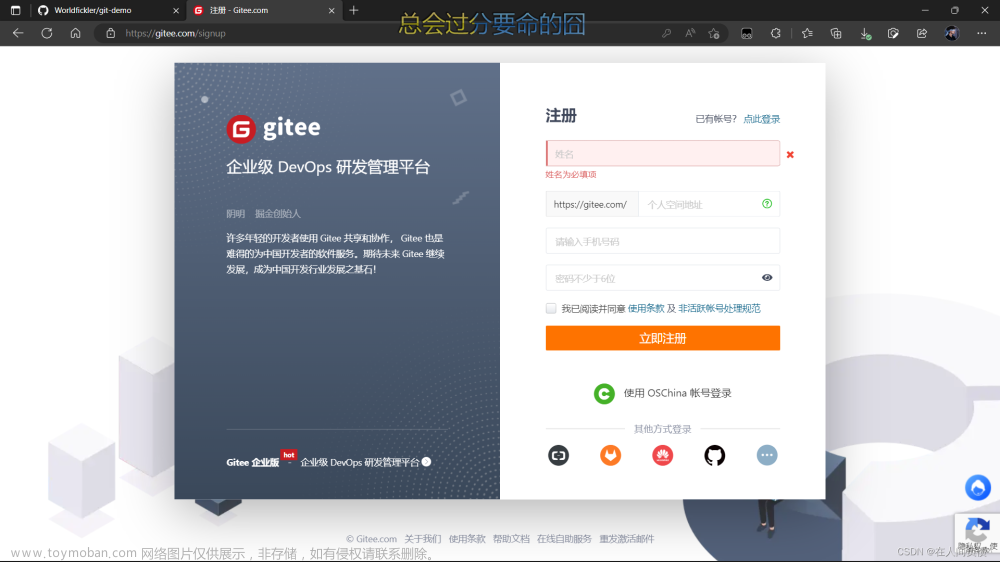Reload the Gitee signup page
Screen dimensions: 1000x562
[x=47, y=33]
